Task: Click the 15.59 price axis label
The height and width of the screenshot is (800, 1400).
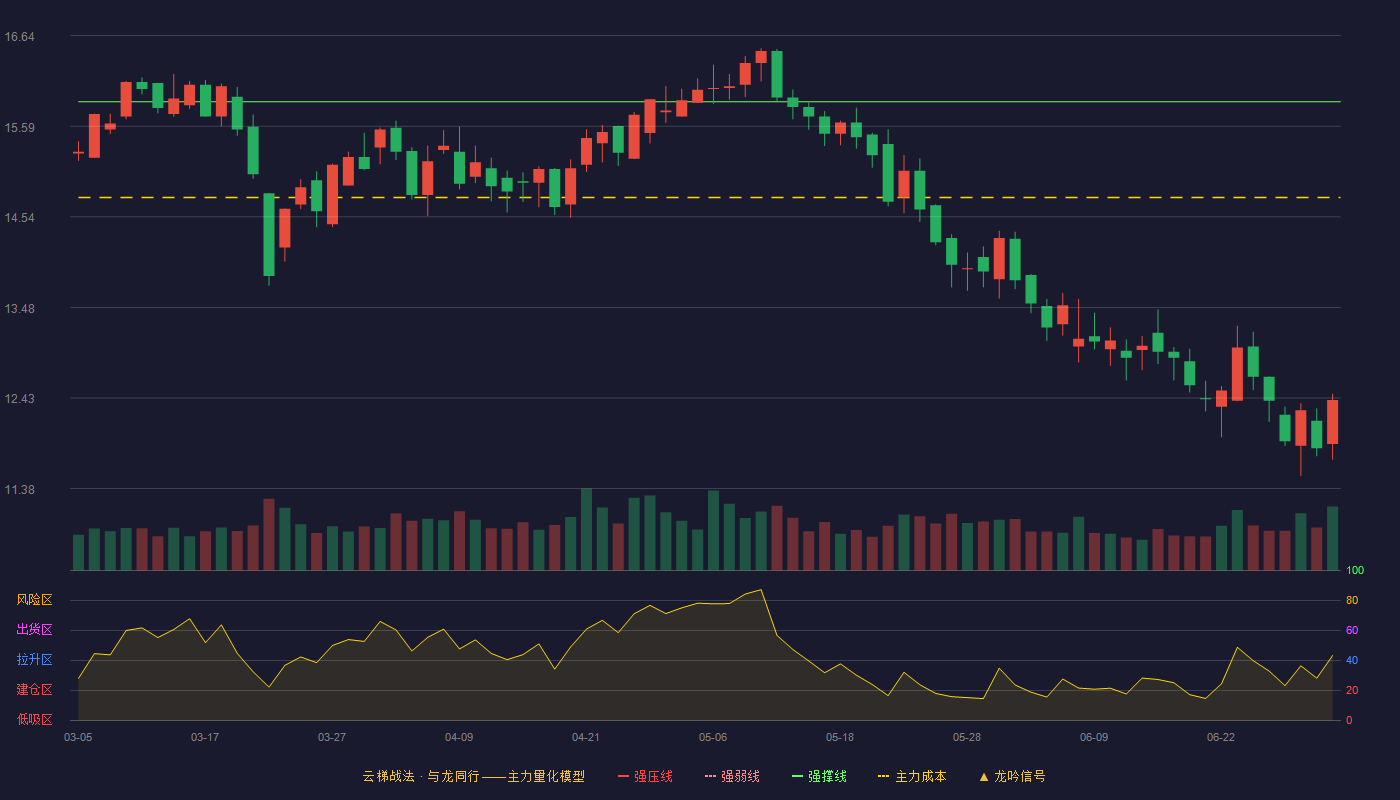Action: [x=20, y=128]
